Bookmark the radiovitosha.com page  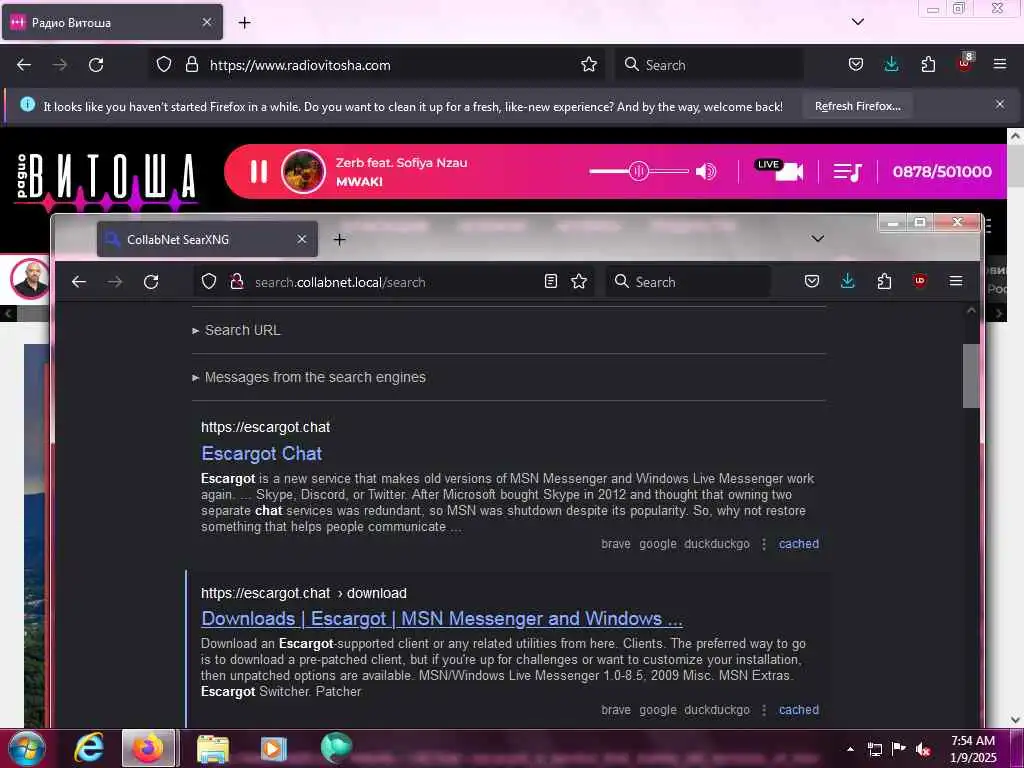pyautogui.click(x=588, y=65)
